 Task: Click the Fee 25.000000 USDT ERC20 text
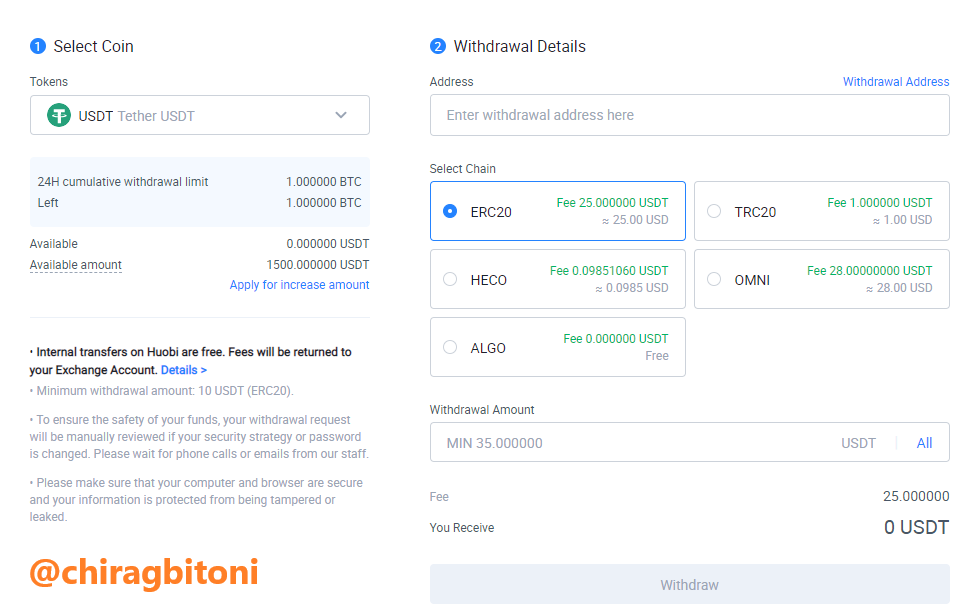tap(612, 203)
